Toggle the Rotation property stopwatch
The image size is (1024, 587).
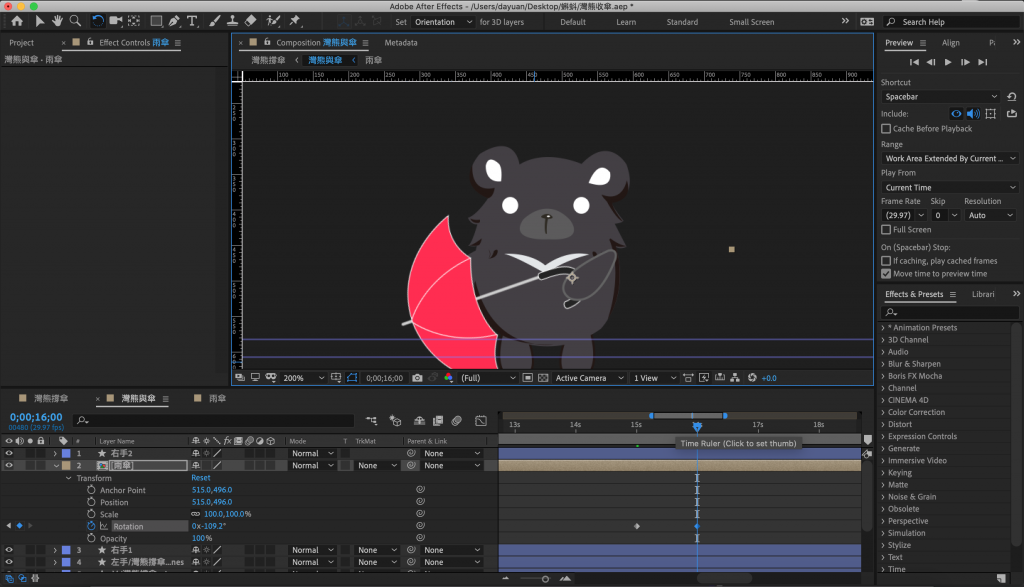click(x=91, y=526)
